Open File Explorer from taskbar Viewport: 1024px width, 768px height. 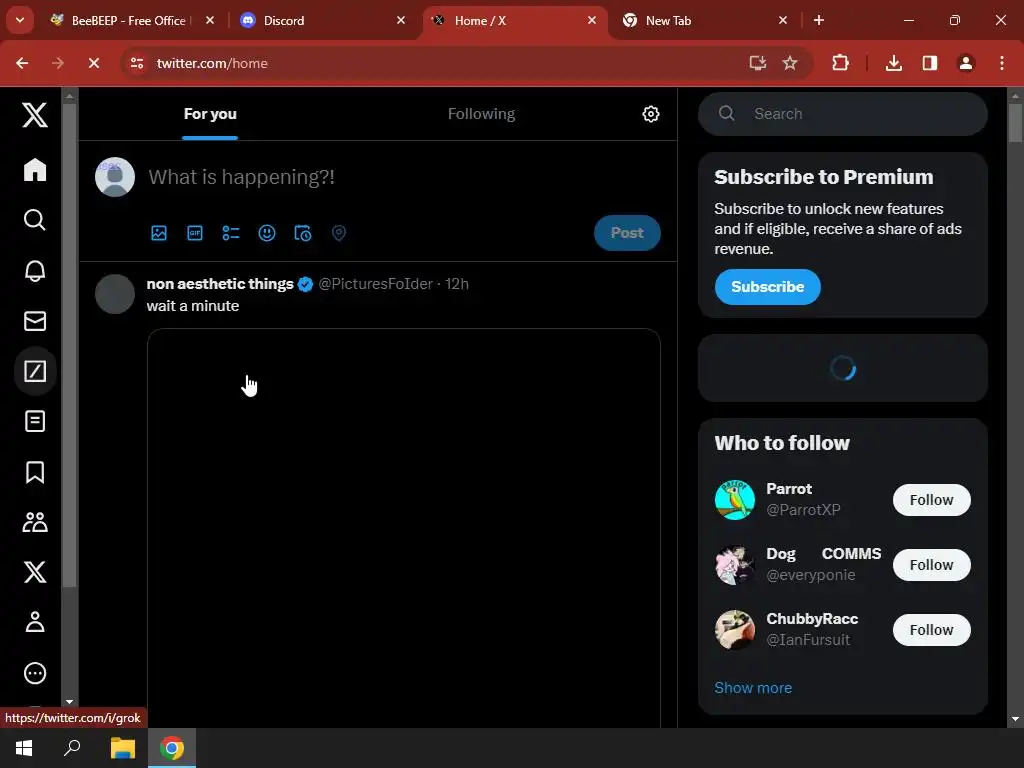pos(122,748)
